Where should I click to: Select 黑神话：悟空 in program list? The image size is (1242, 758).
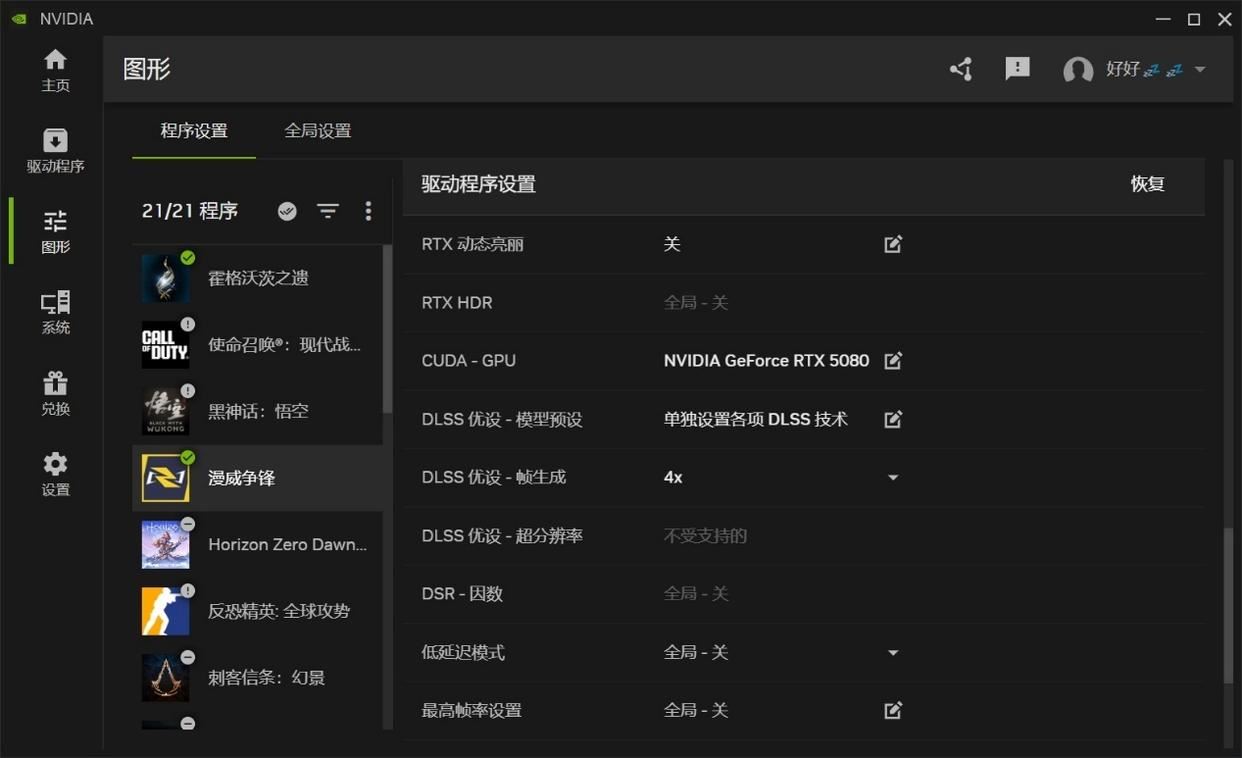(x=258, y=411)
